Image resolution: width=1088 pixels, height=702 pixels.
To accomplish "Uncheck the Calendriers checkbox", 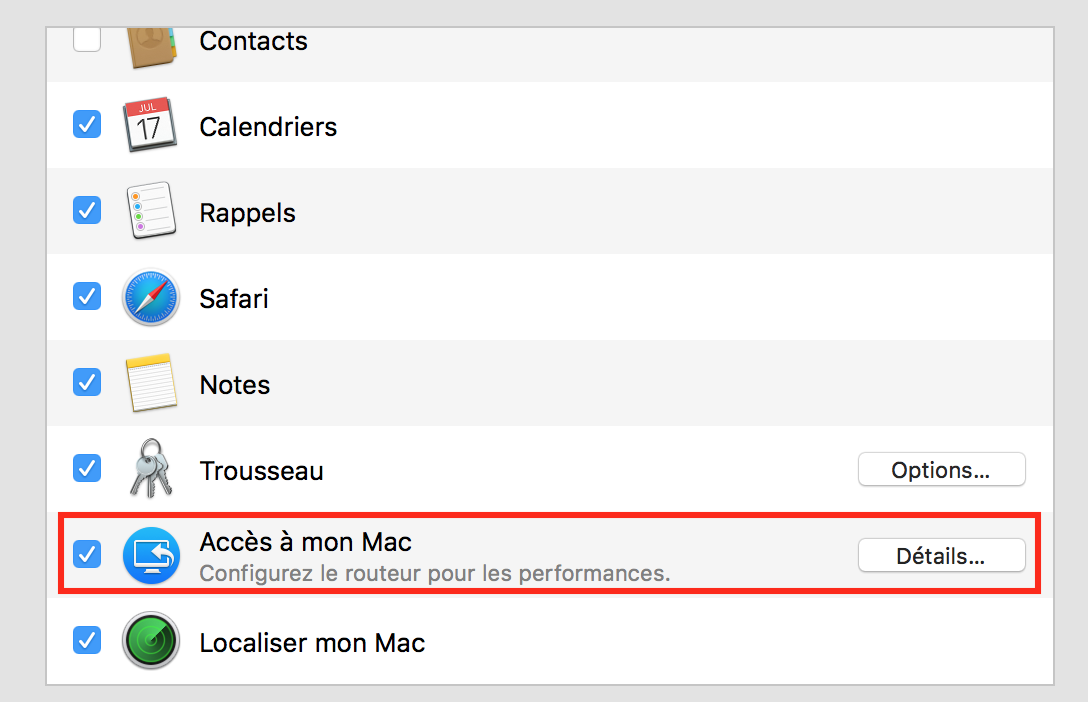I will [87, 125].
